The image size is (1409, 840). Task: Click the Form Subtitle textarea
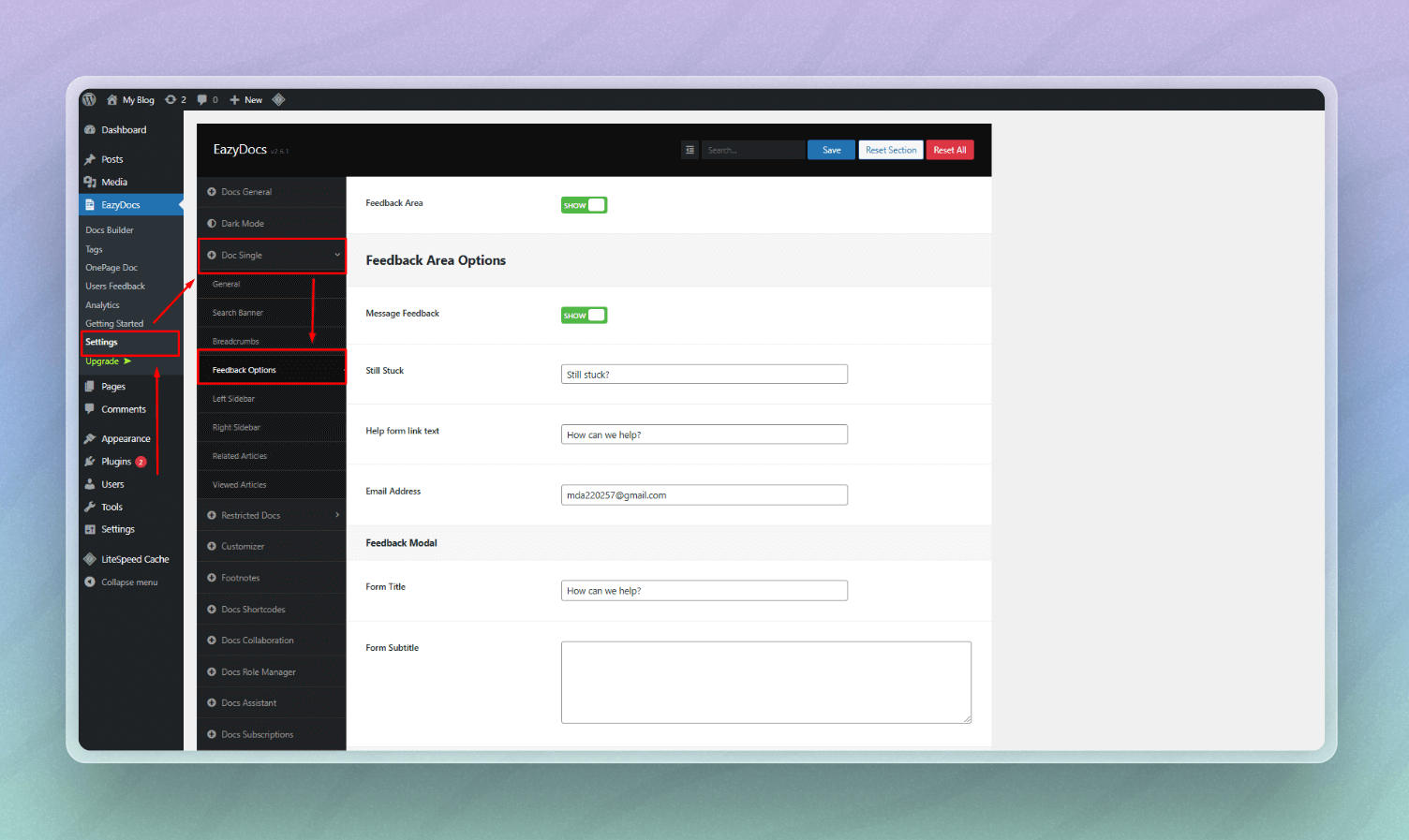pos(766,683)
